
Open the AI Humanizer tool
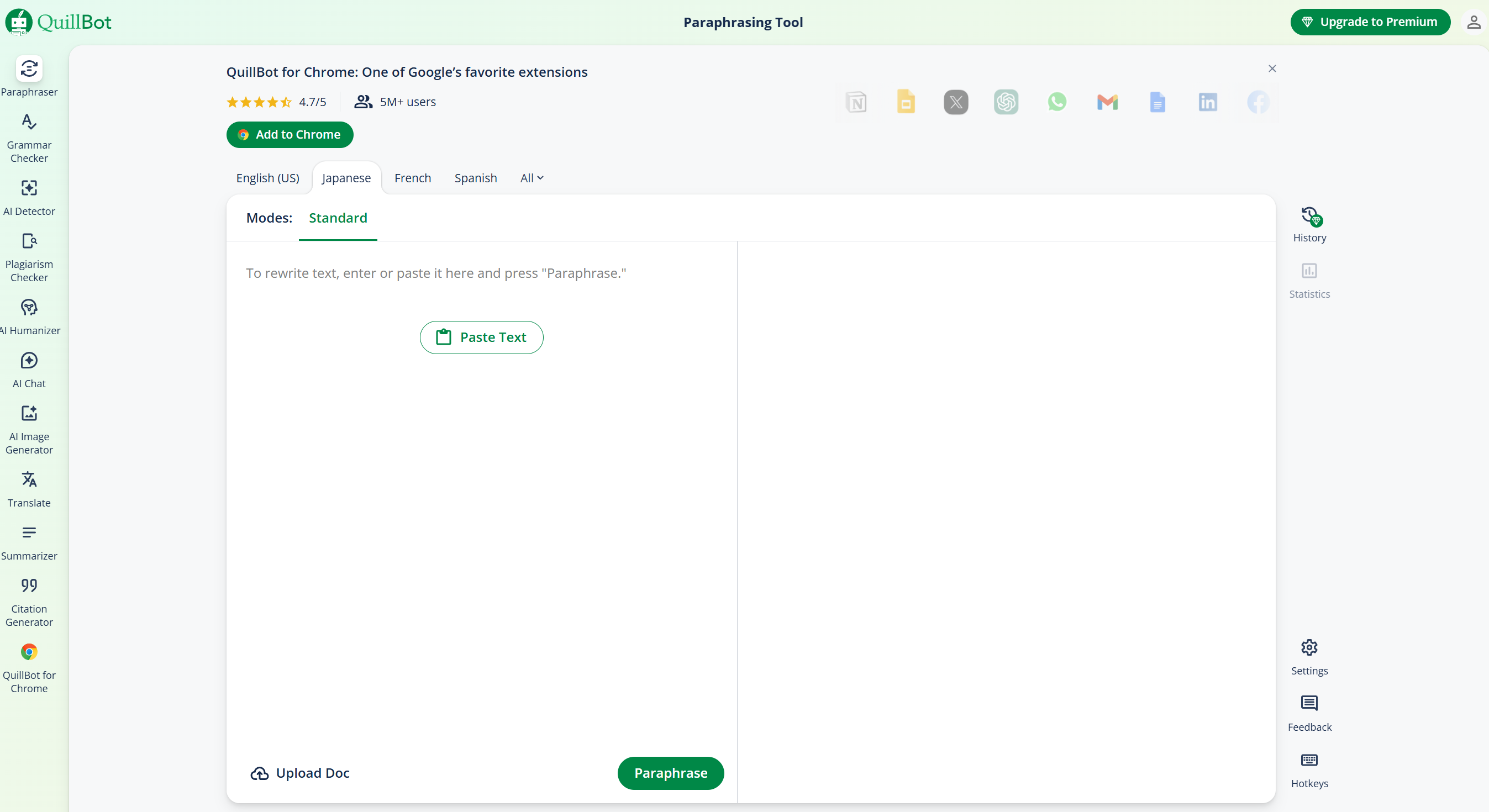coord(29,316)
